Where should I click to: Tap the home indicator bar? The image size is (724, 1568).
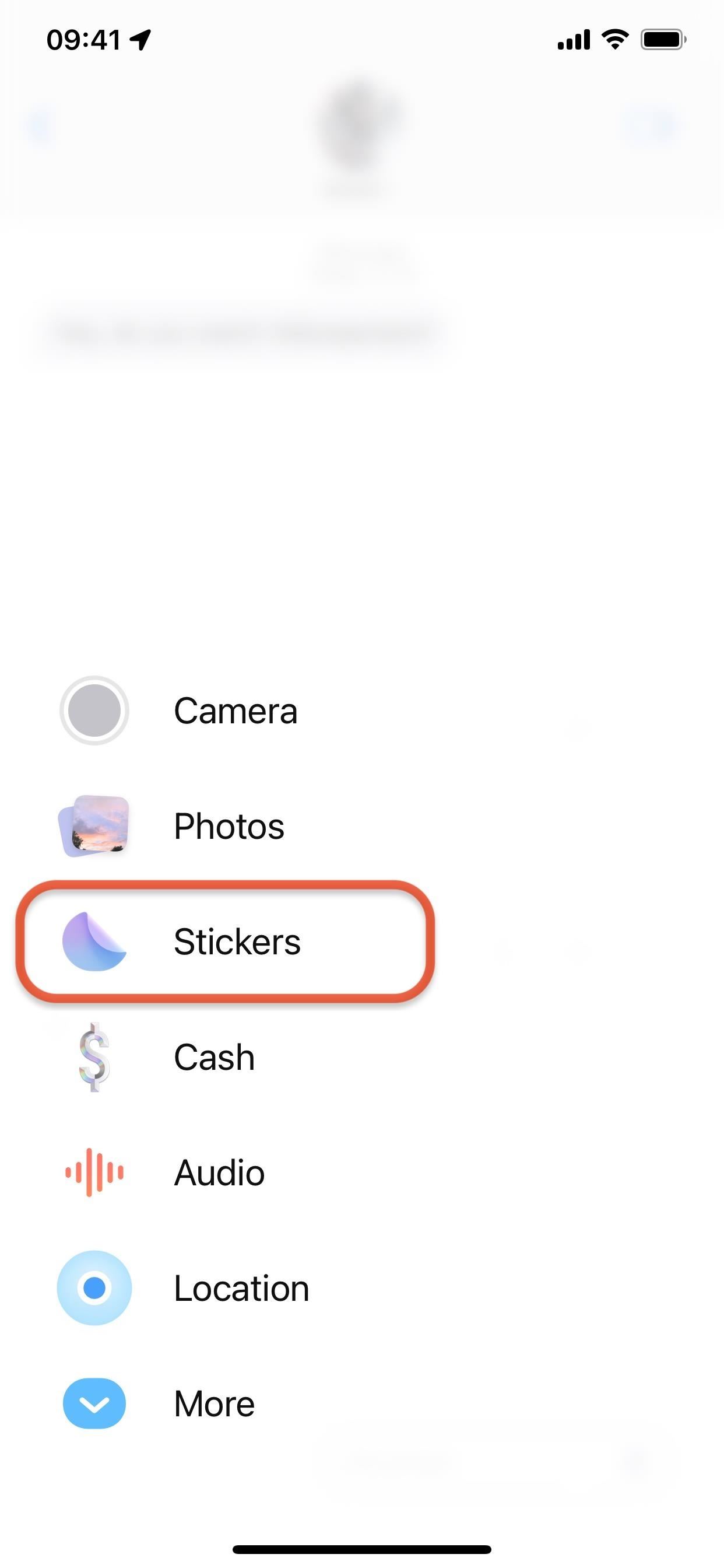pyautogui.click(x=362, y=1549)
